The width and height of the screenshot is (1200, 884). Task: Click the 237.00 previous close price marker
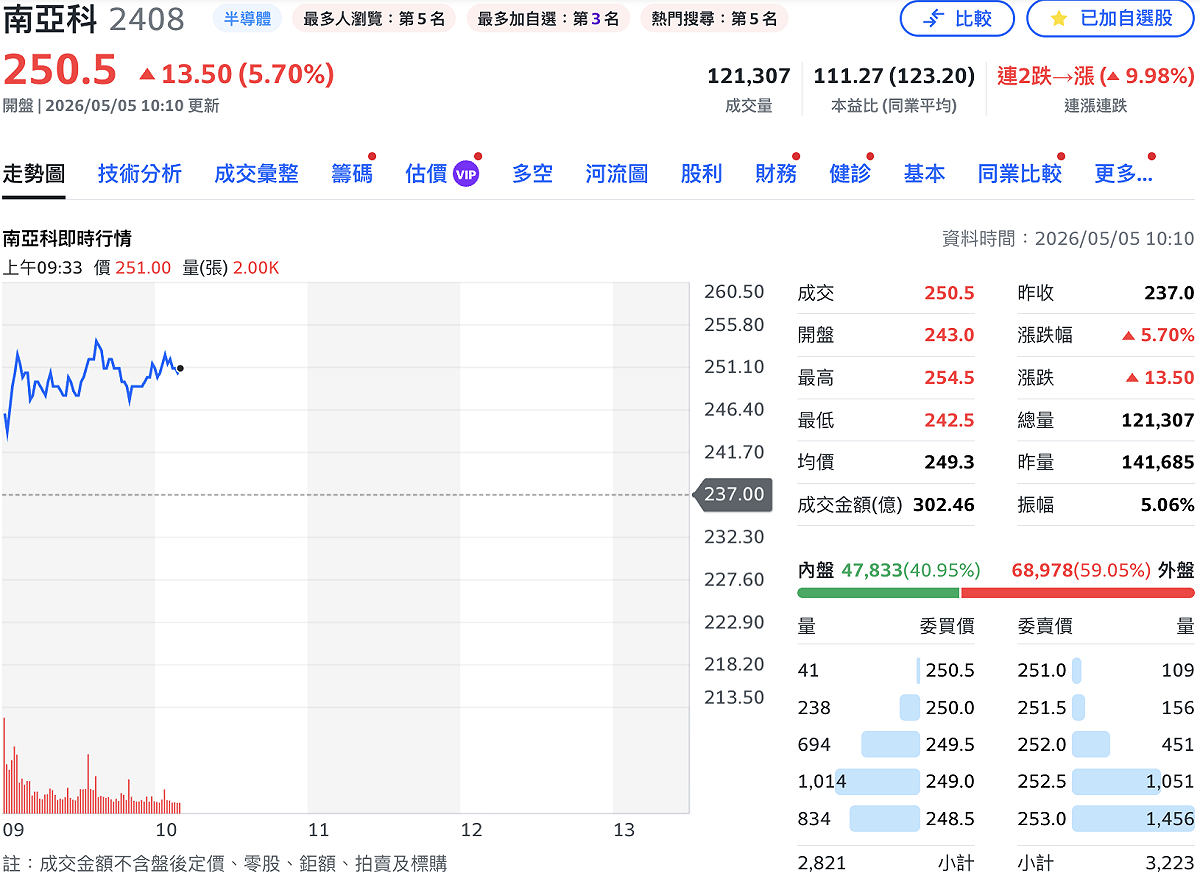click(x=732, y=494)
